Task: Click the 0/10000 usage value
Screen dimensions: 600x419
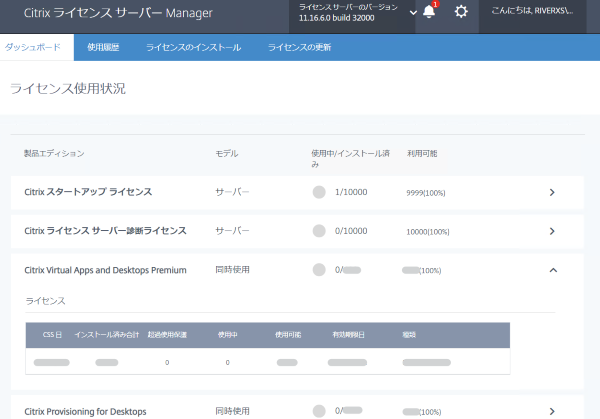Action: (x=351, y=231)
